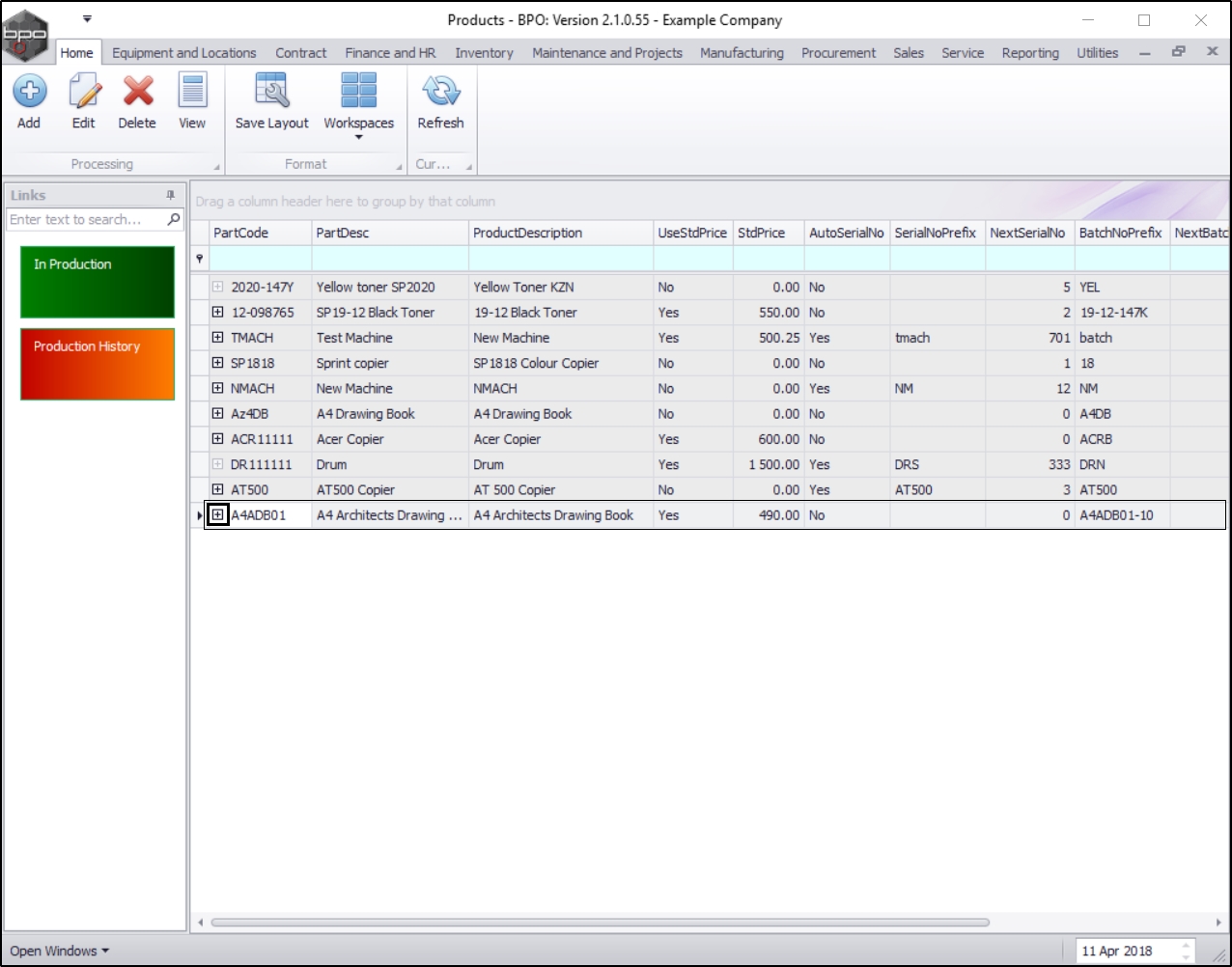1232x967 pixels.
Task: Open the Open Windows menu
Action: [60, 951]
